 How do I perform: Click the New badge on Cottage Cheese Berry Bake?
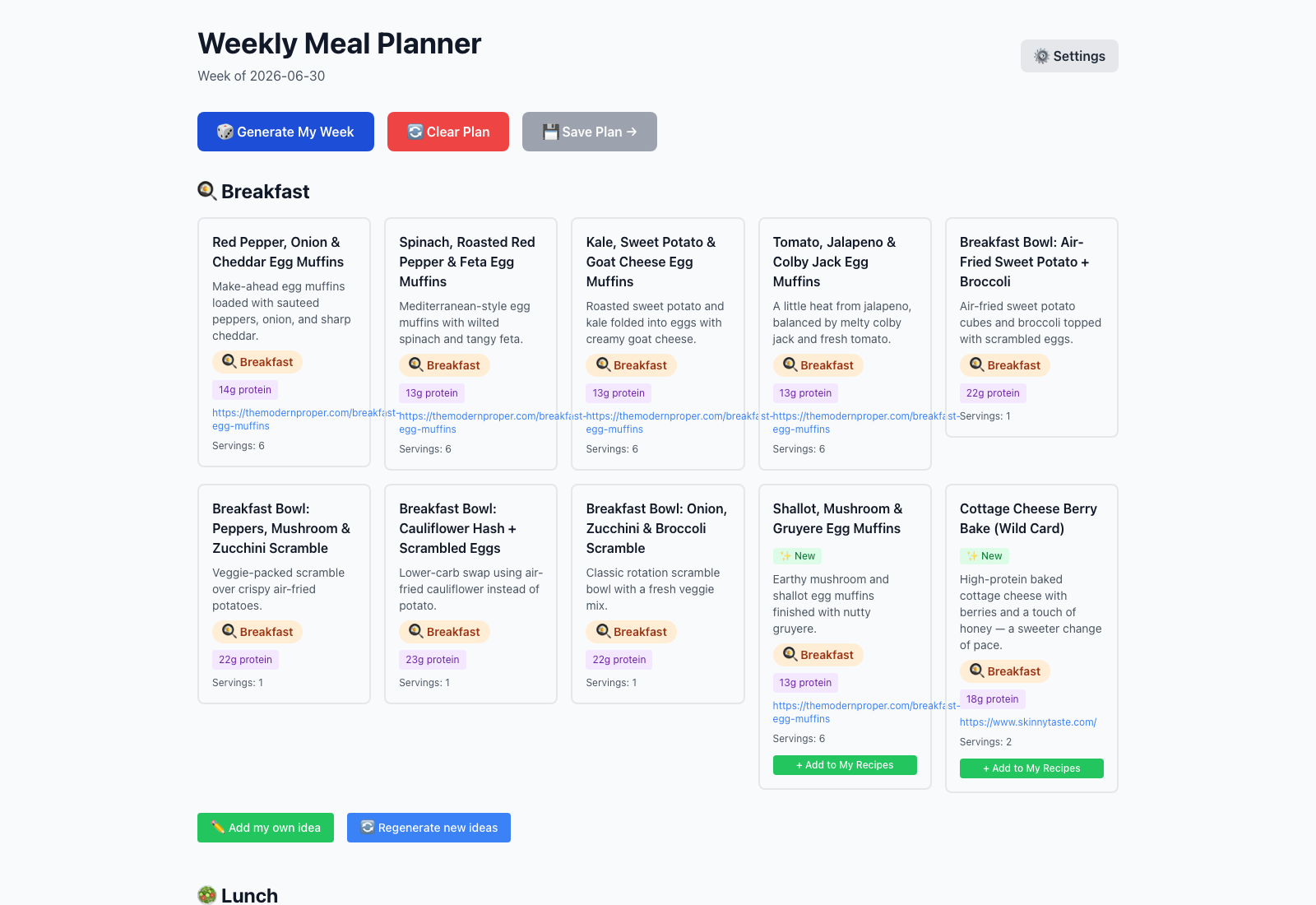point(985,556)
